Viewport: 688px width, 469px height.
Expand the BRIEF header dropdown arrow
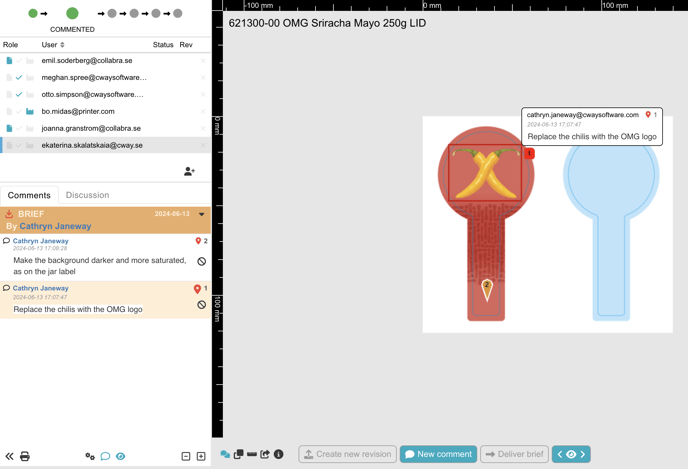click(x=201, y=214)
